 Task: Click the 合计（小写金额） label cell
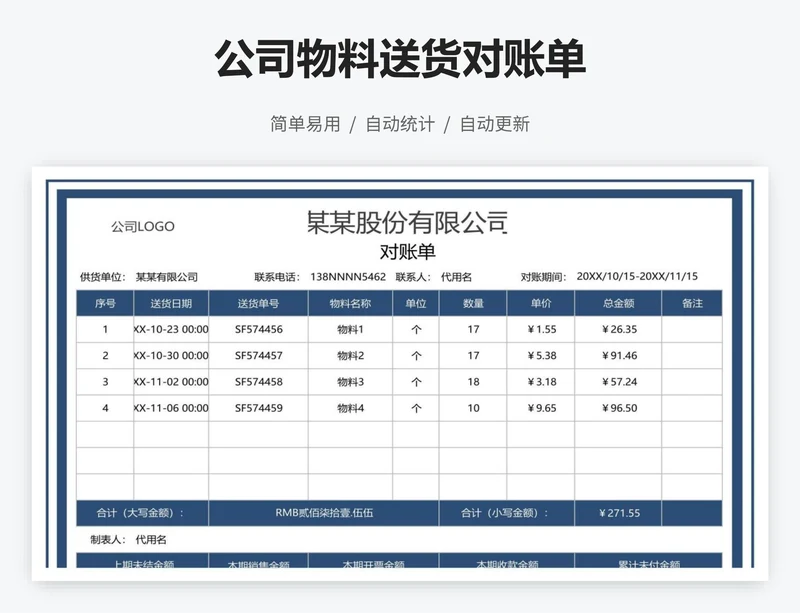[507, 513]
